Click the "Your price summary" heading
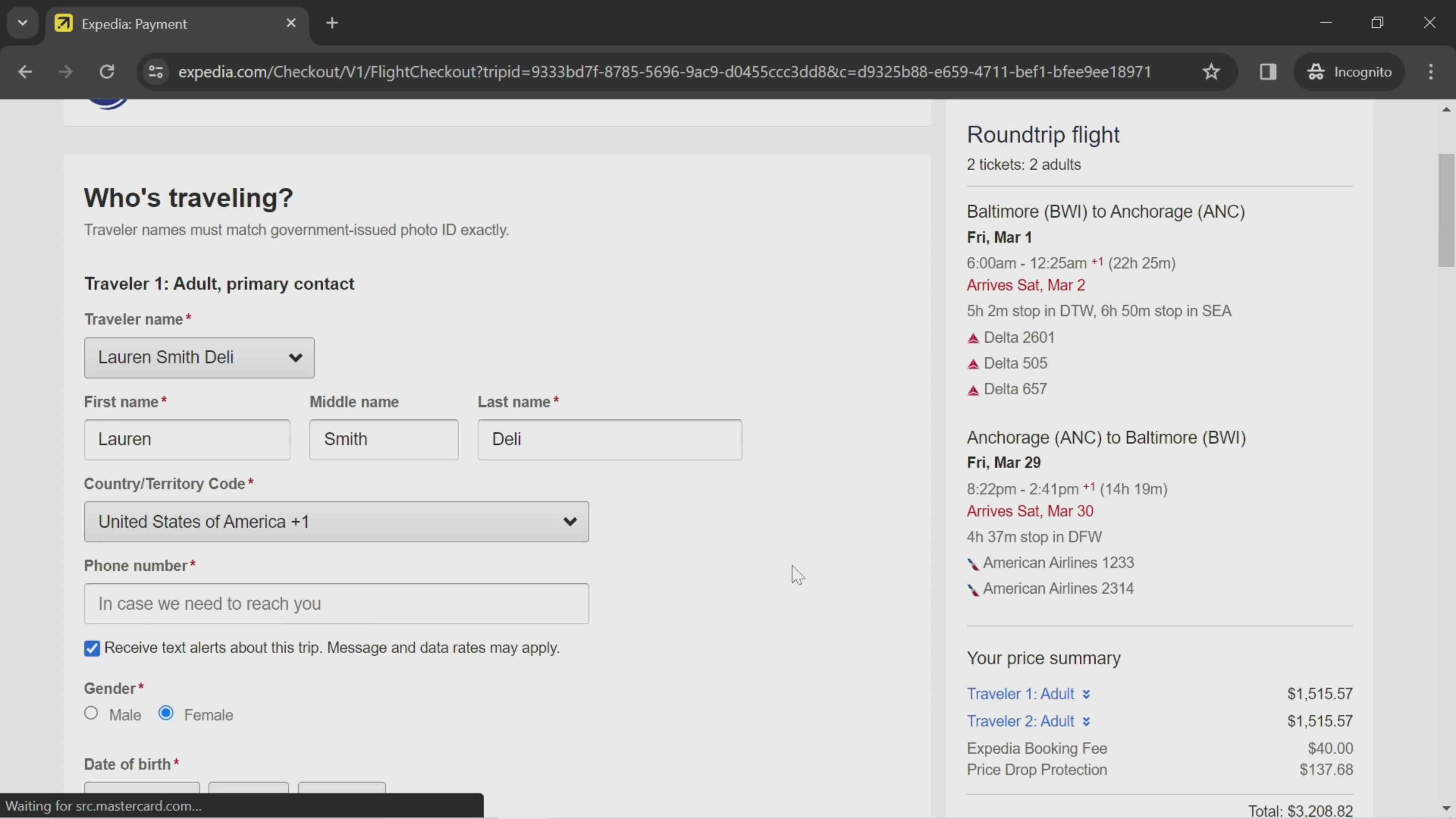 1043,659
